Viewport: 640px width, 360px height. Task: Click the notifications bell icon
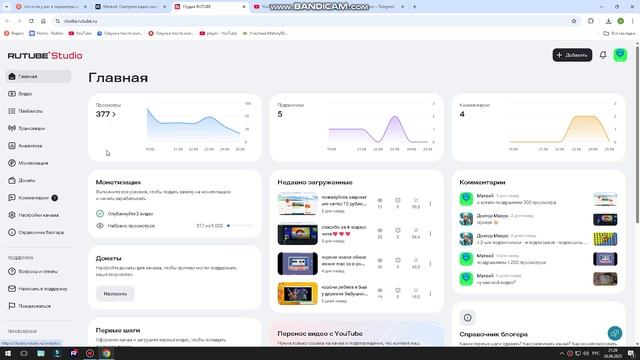(603, 55)
